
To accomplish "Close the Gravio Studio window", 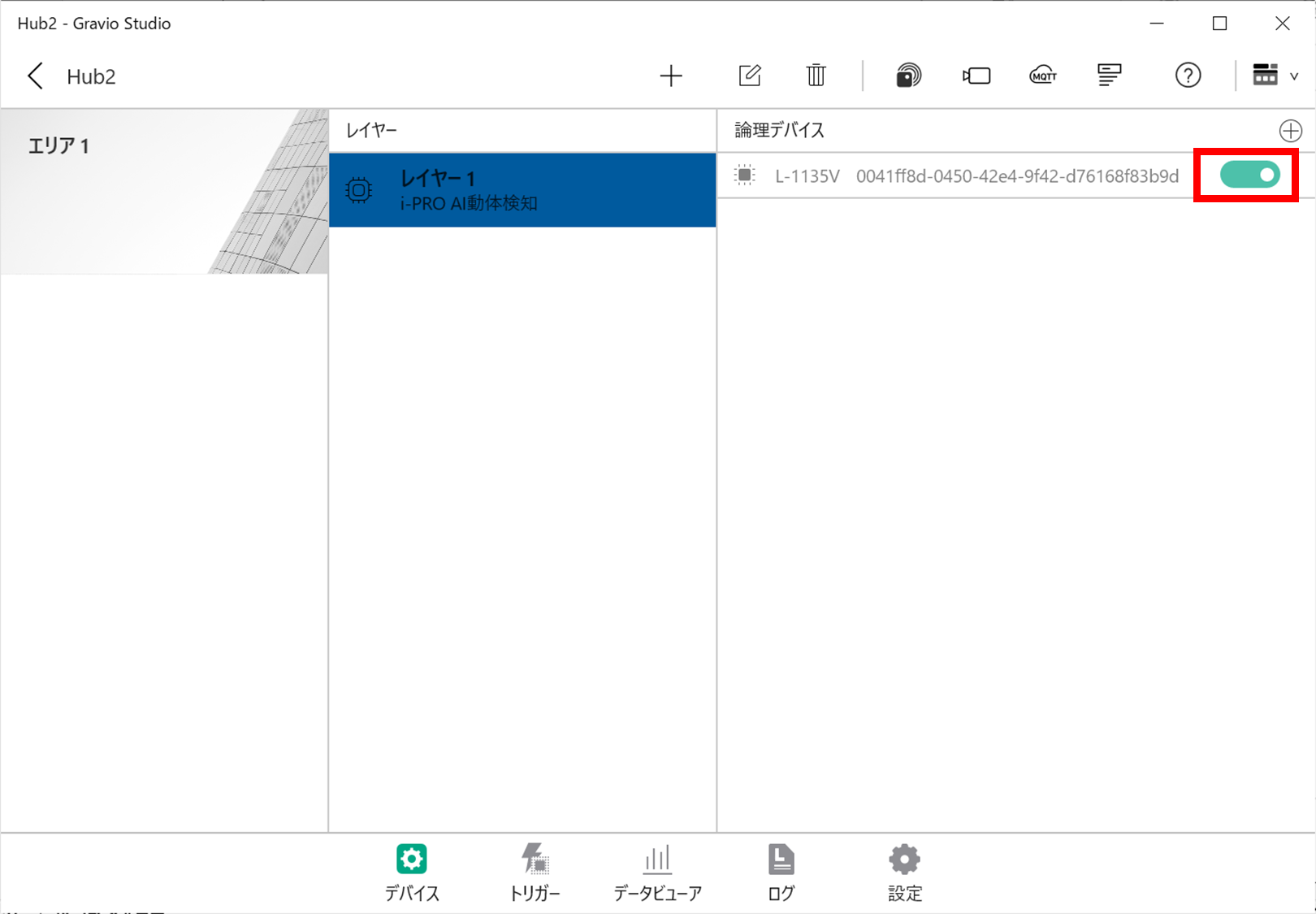I will click(x=1282, y=24).
